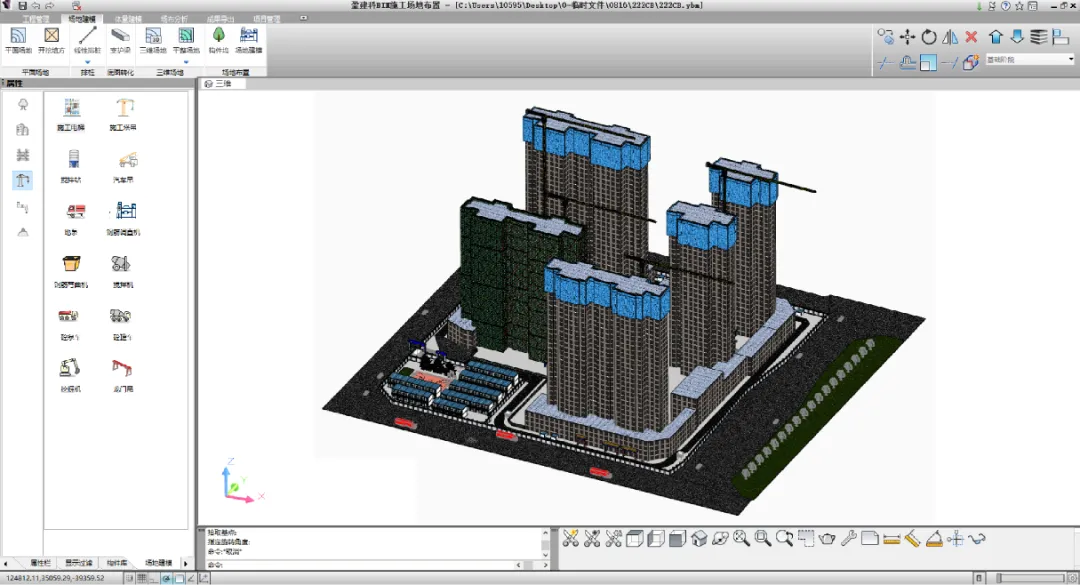1080x585 pixels.
Task: Click the tree category icon in sidebar
Action: coord(23,105)
